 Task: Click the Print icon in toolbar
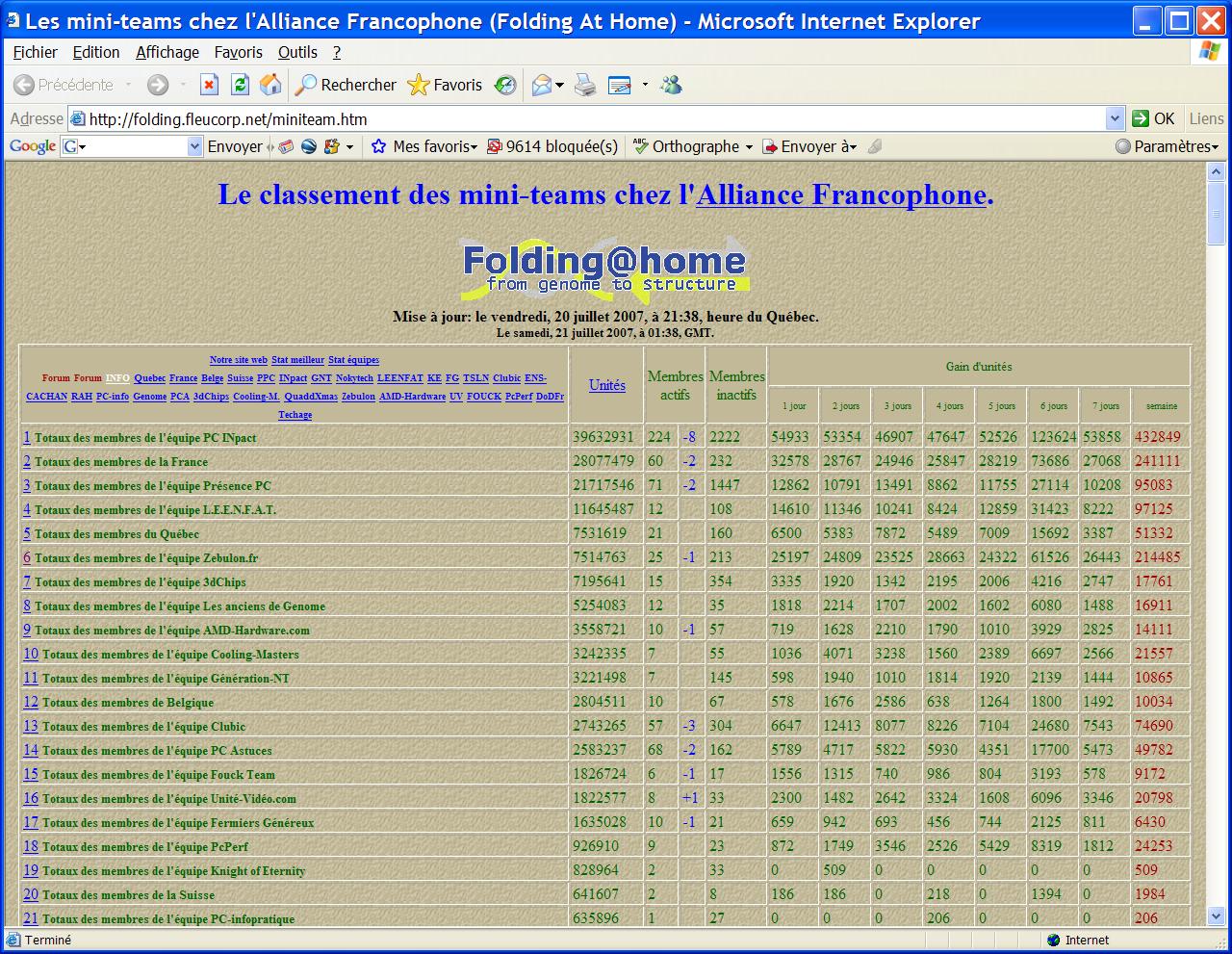click(584, 86)
